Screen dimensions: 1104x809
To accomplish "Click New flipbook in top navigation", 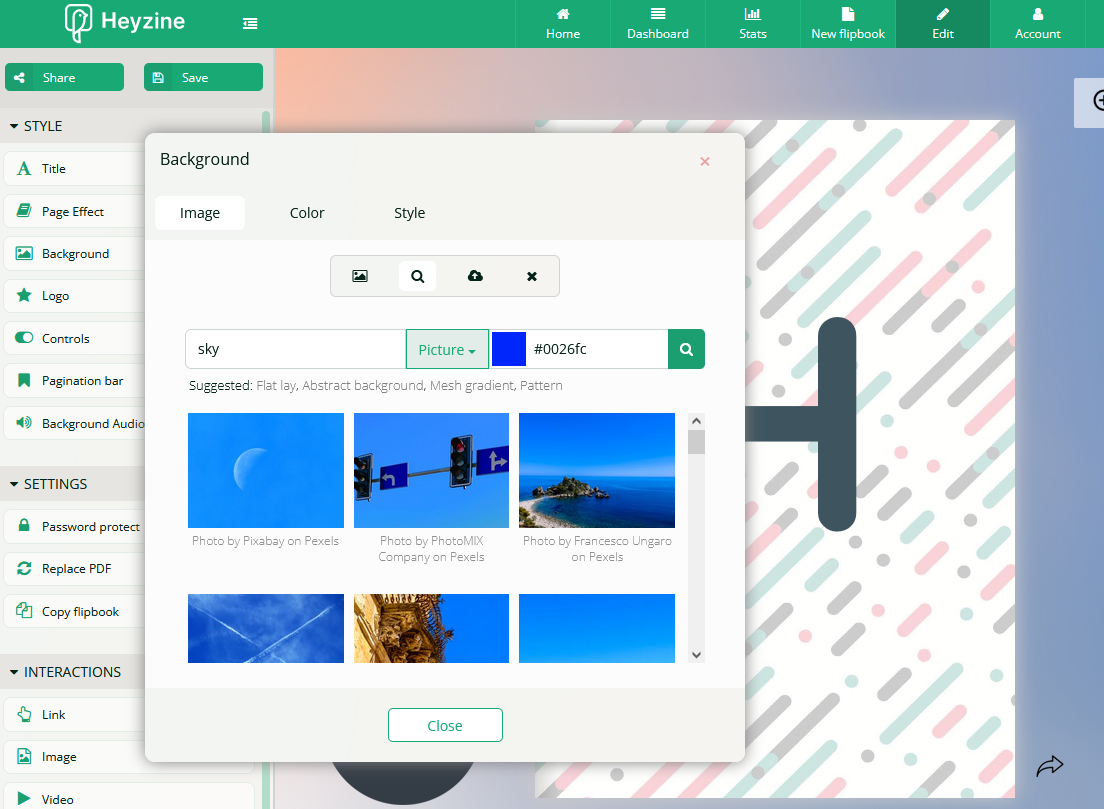I will (x=848, y=24).
